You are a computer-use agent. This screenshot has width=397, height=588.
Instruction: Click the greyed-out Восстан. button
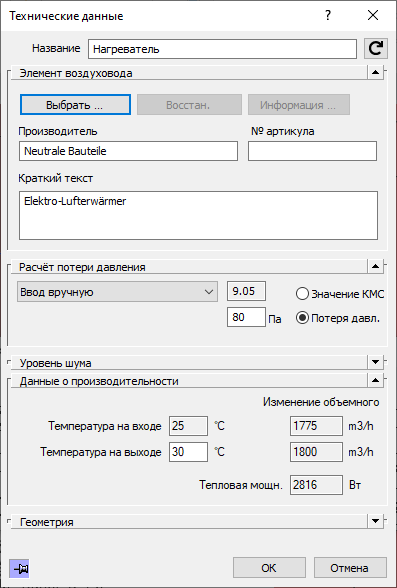click(x=189, y=105)
